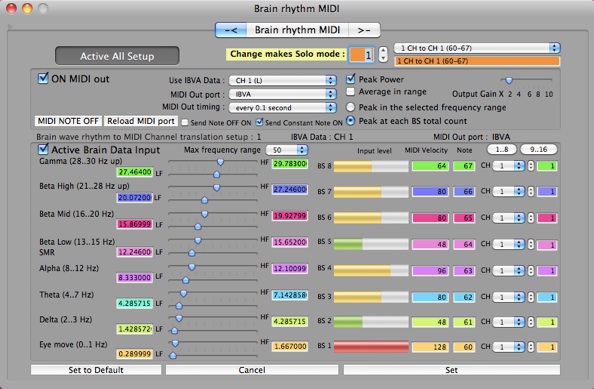Click the BS 1 red input level bar
This screenshot has width=594, height=389.
(371, 346)
